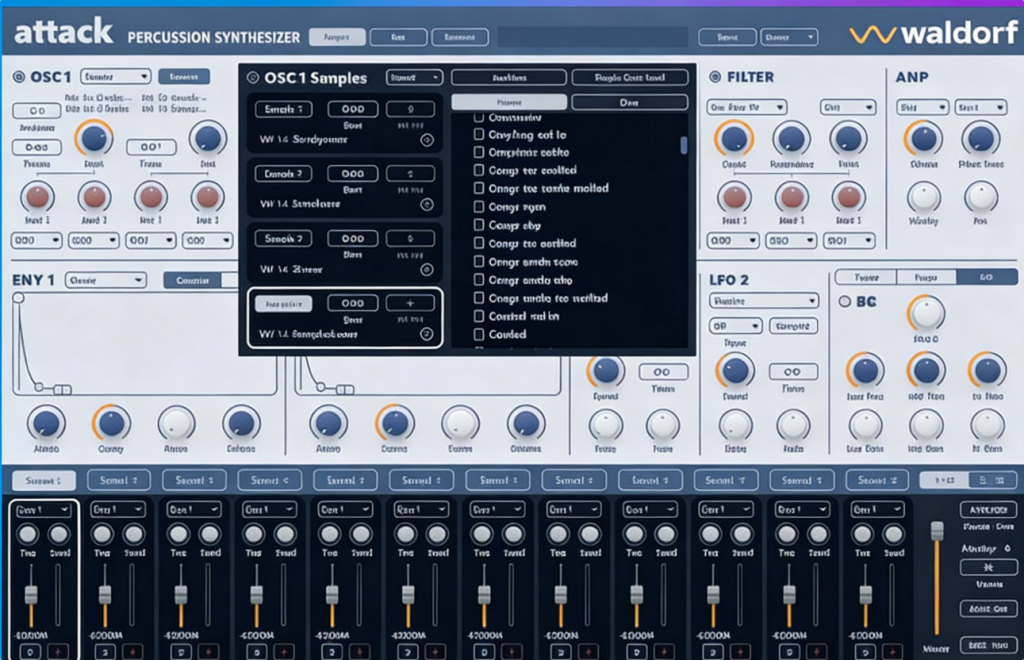Toggle the OSC1 section power icon
Viewport: 1024px width, 660px height.
click(x=19, y=77)
